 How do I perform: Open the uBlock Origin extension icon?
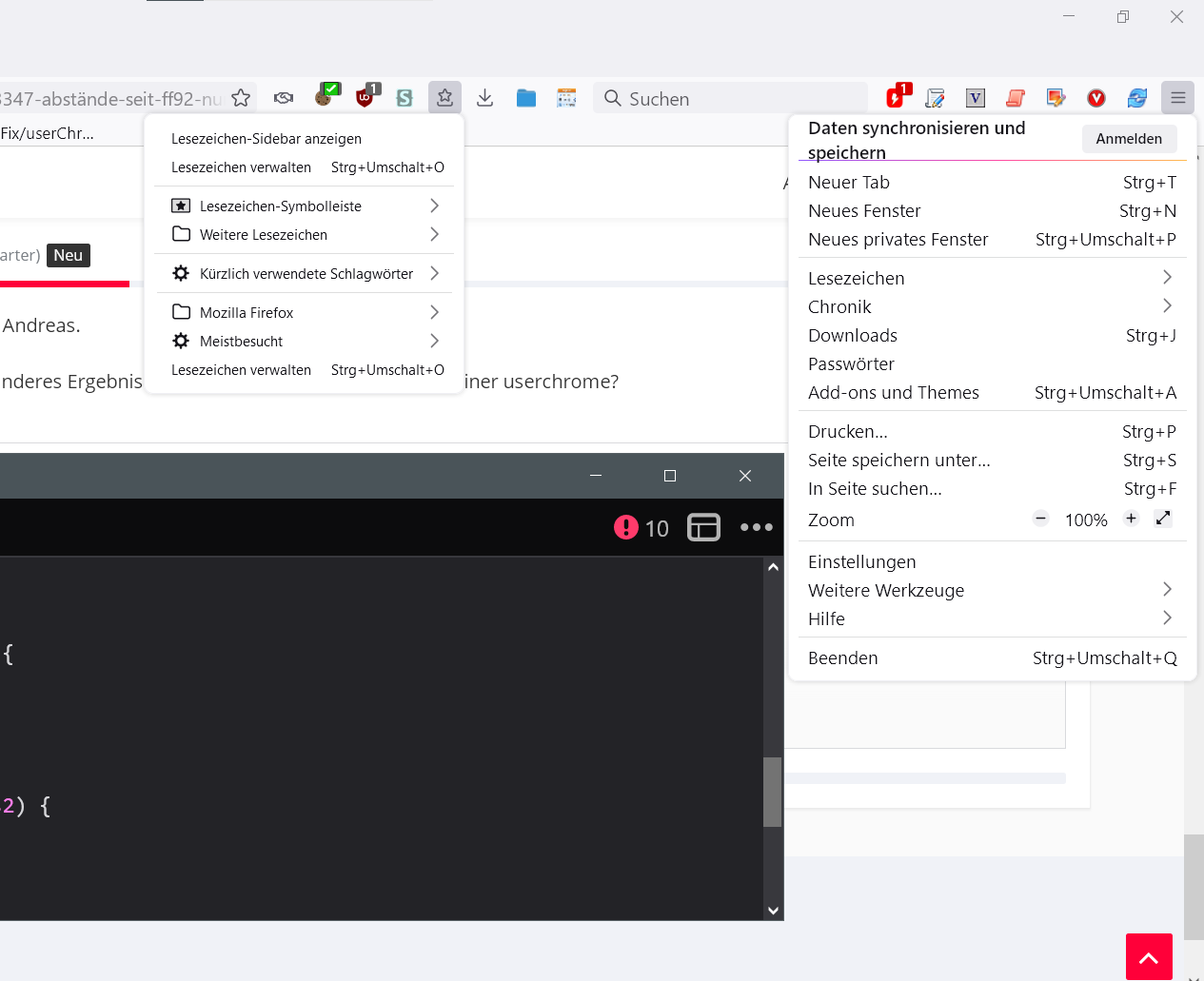pos(366,97)
